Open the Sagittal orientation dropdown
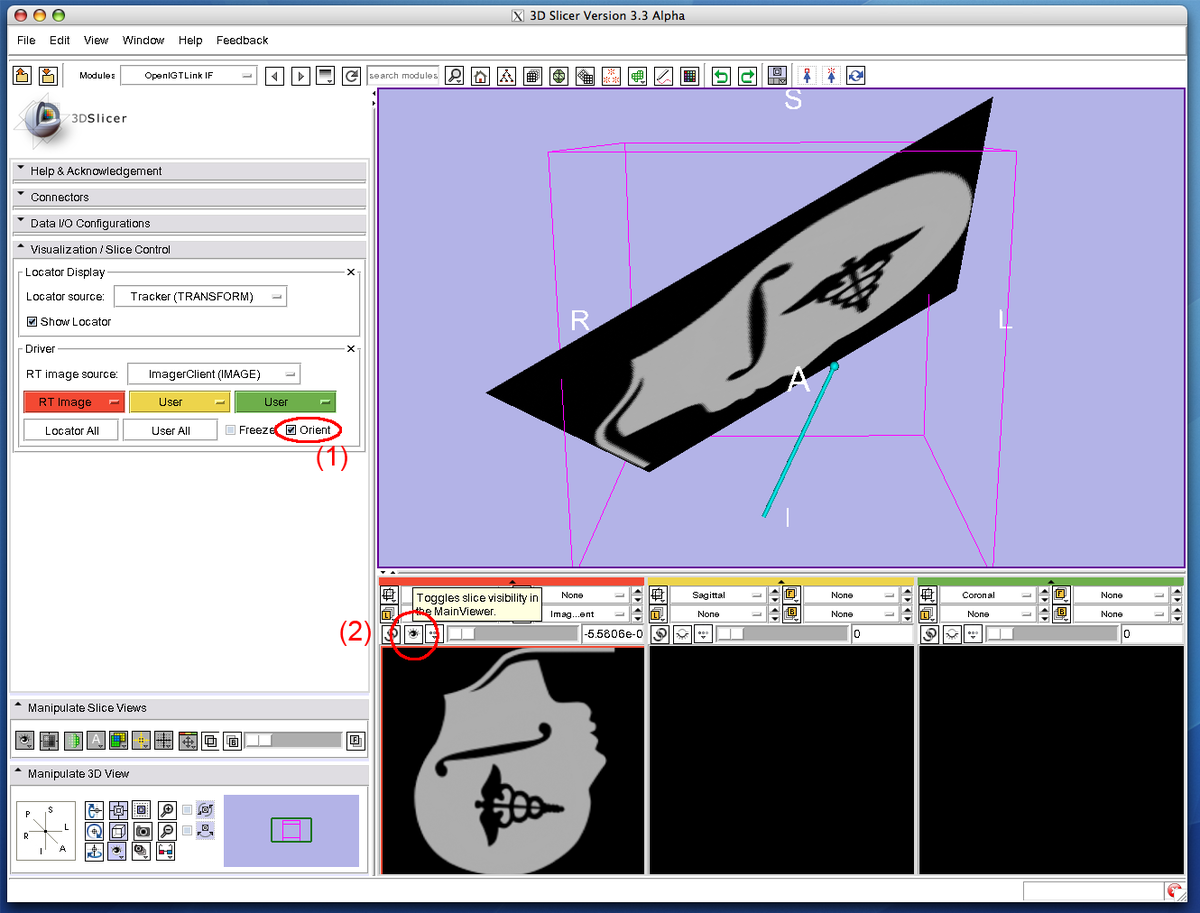Image resolution: width=1200 pixels, height=913 pixels. pos(717,594)
